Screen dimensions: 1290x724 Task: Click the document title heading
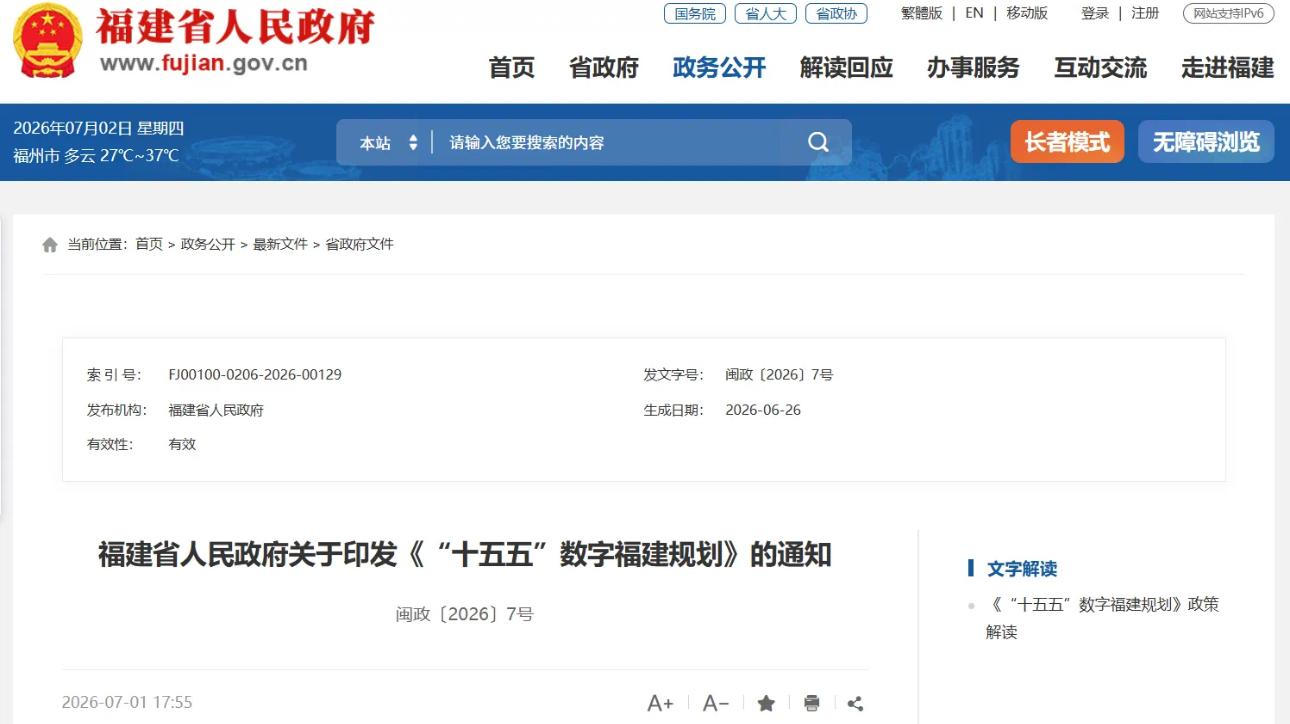465,555
